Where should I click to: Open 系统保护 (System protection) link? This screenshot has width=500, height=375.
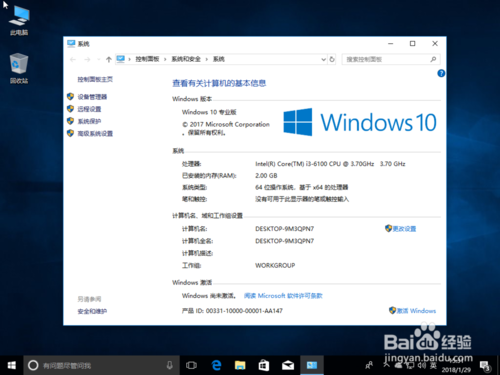[89, 121]
